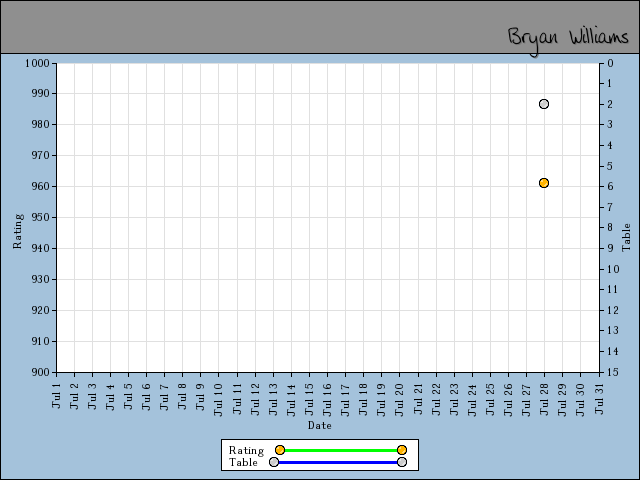Click the '0' table axis value

point(610,63)
